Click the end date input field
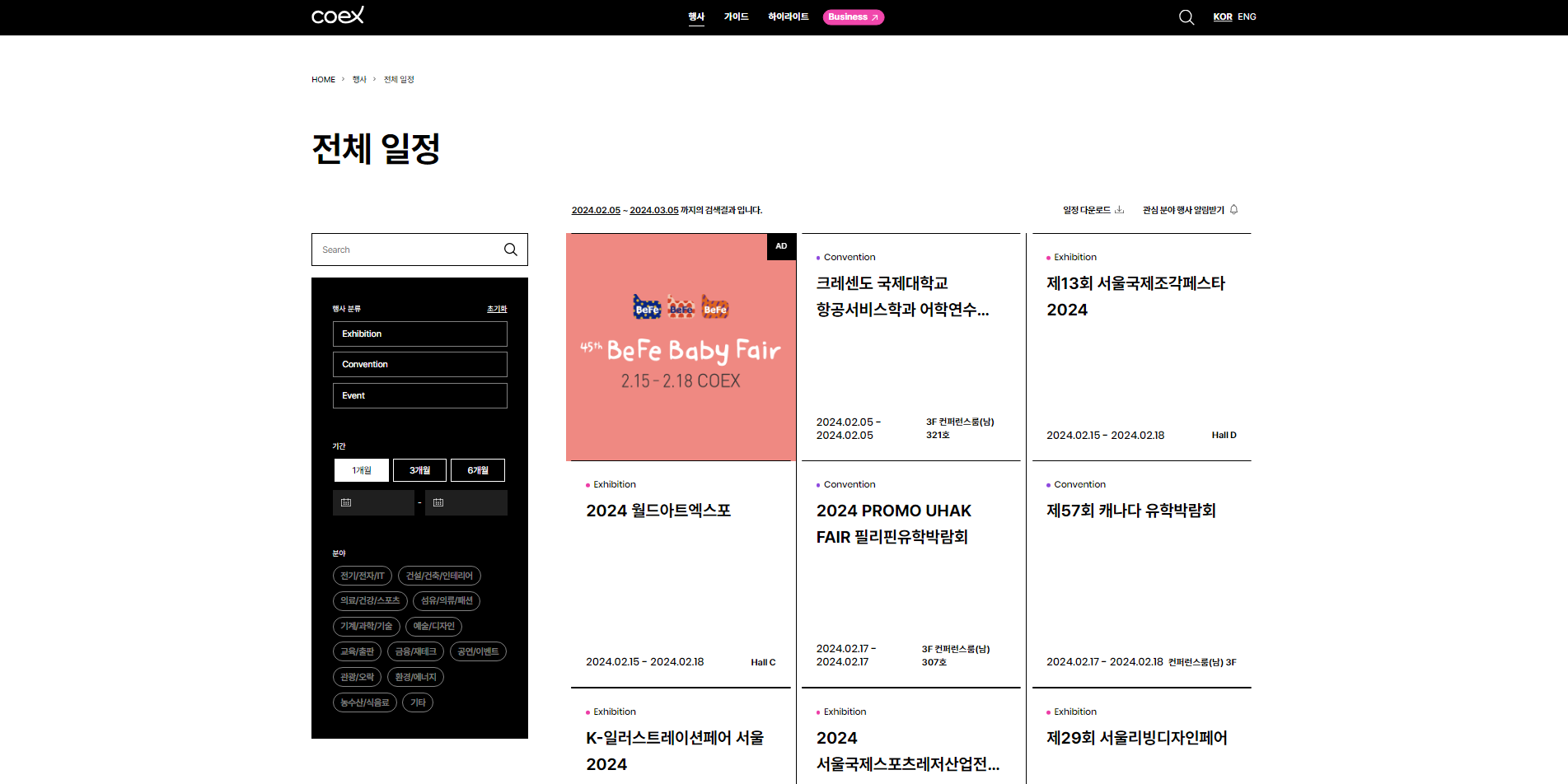The image size is (1568, 784). (466, 502)
